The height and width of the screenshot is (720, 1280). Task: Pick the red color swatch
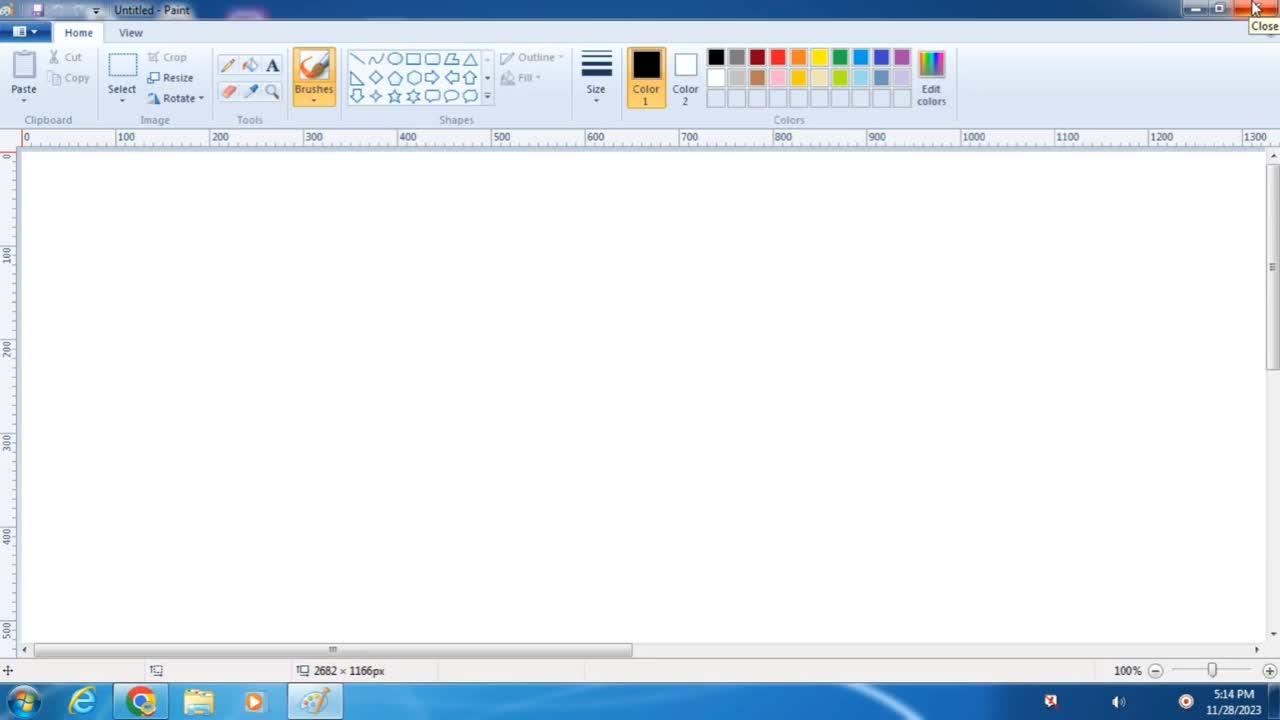tap(778, 58)
